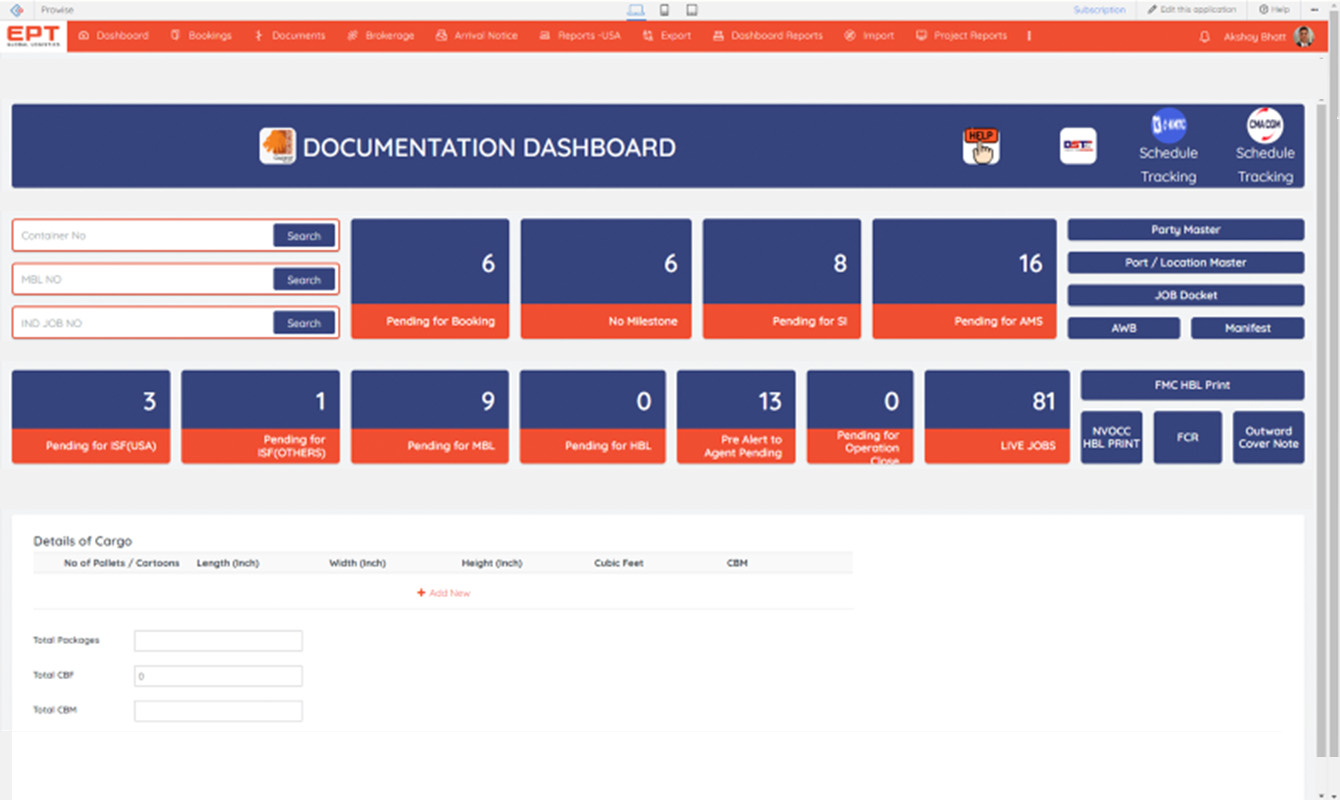Click the HELP hand icon in dashboard banner
The width and height of the screenshot is (1340, 800).
click(981, 146)
